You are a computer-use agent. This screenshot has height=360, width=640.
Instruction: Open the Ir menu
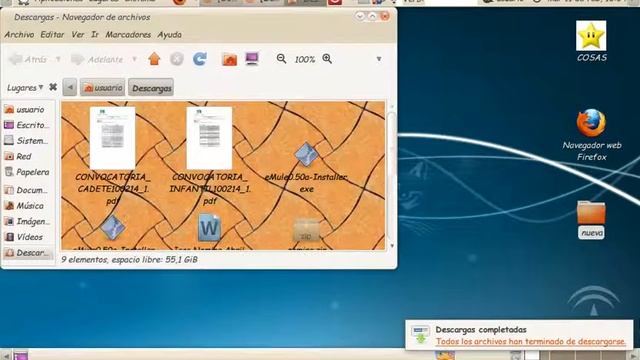95,35
